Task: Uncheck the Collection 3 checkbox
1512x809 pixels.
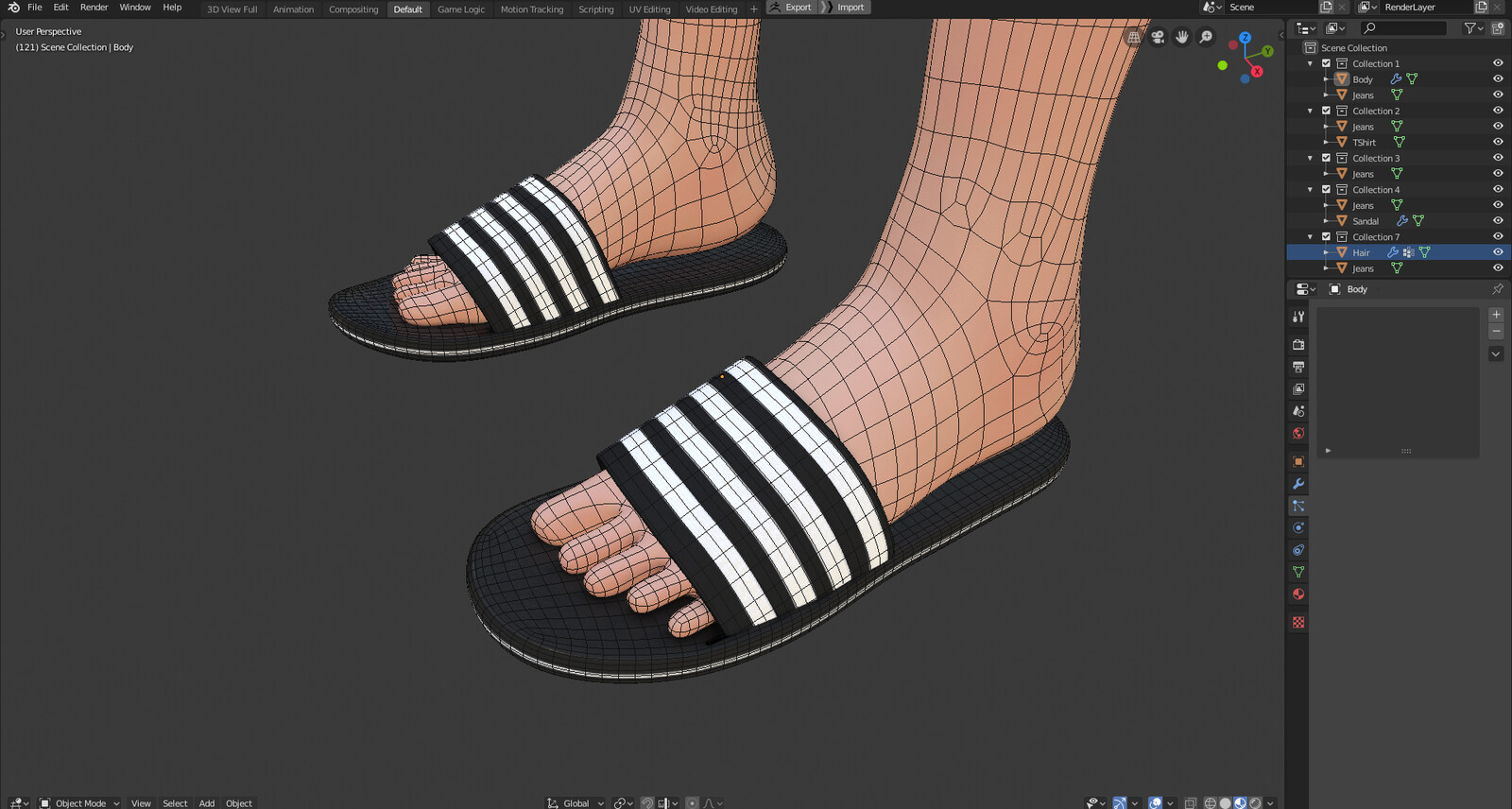Action: (1326, 158)
